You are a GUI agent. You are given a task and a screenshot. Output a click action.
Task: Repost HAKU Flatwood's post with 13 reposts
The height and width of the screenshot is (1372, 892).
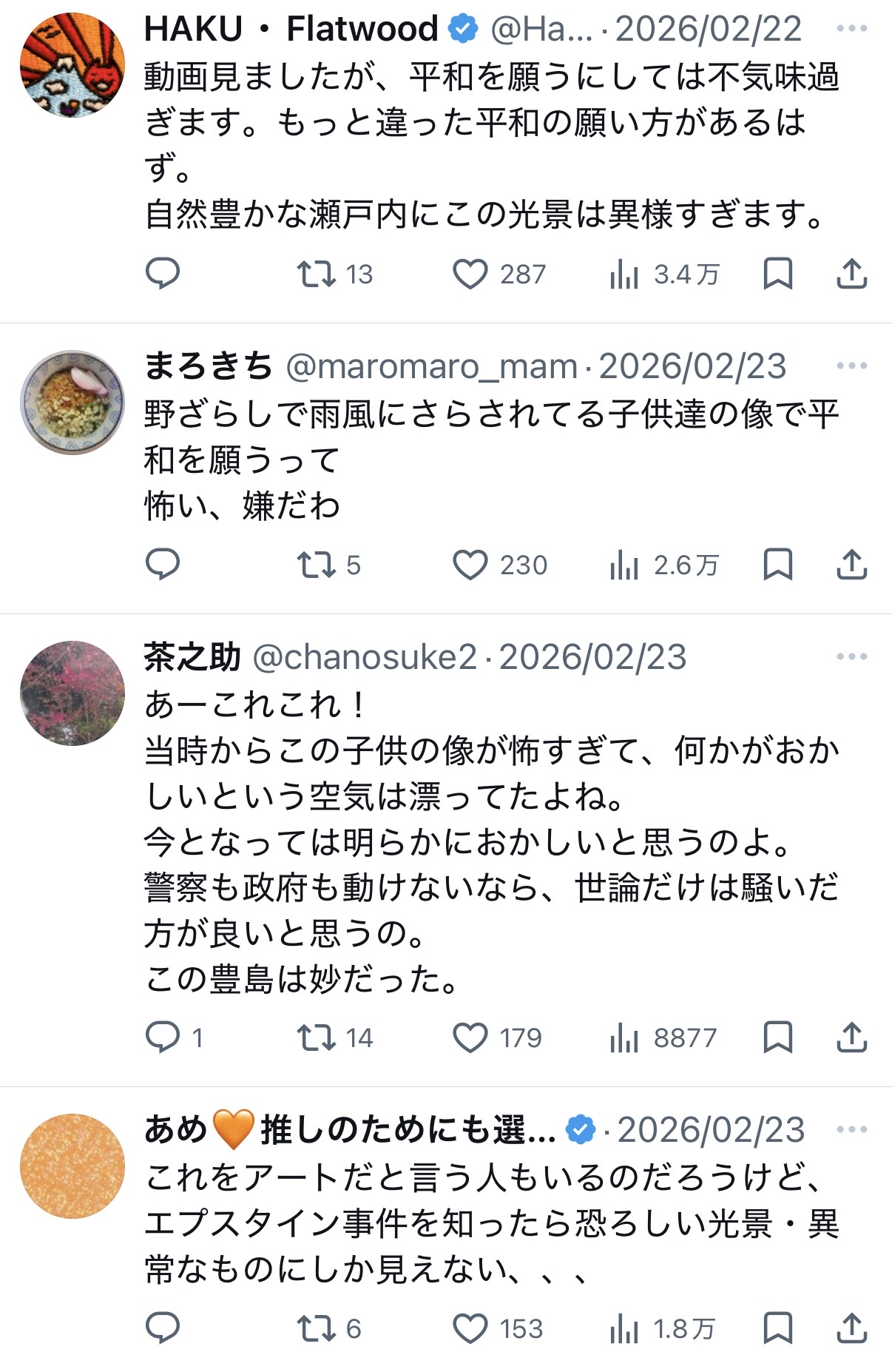pyautogui.click(x=317, y=274)
